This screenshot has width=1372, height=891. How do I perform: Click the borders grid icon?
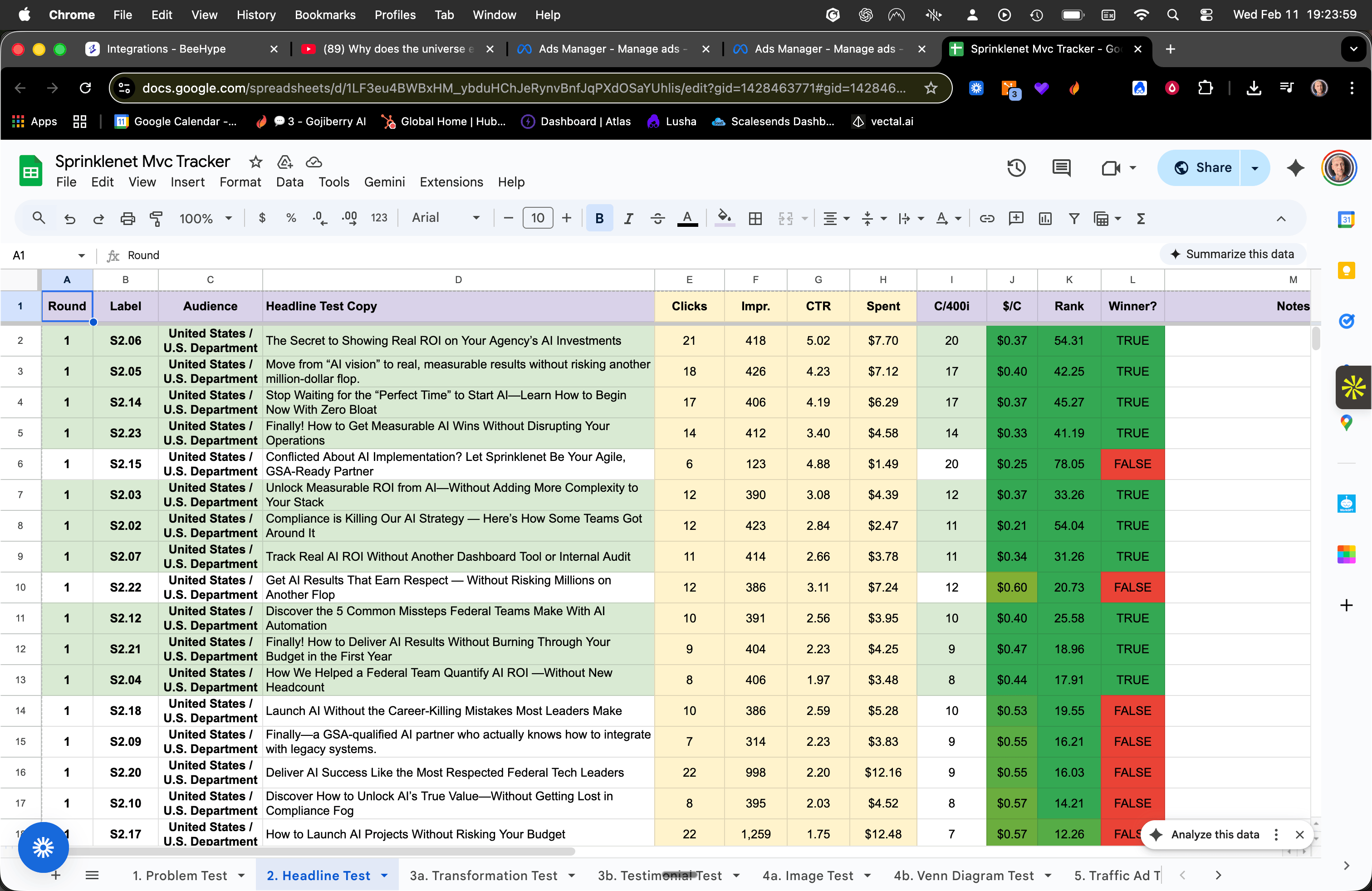[x=755, y=218]
